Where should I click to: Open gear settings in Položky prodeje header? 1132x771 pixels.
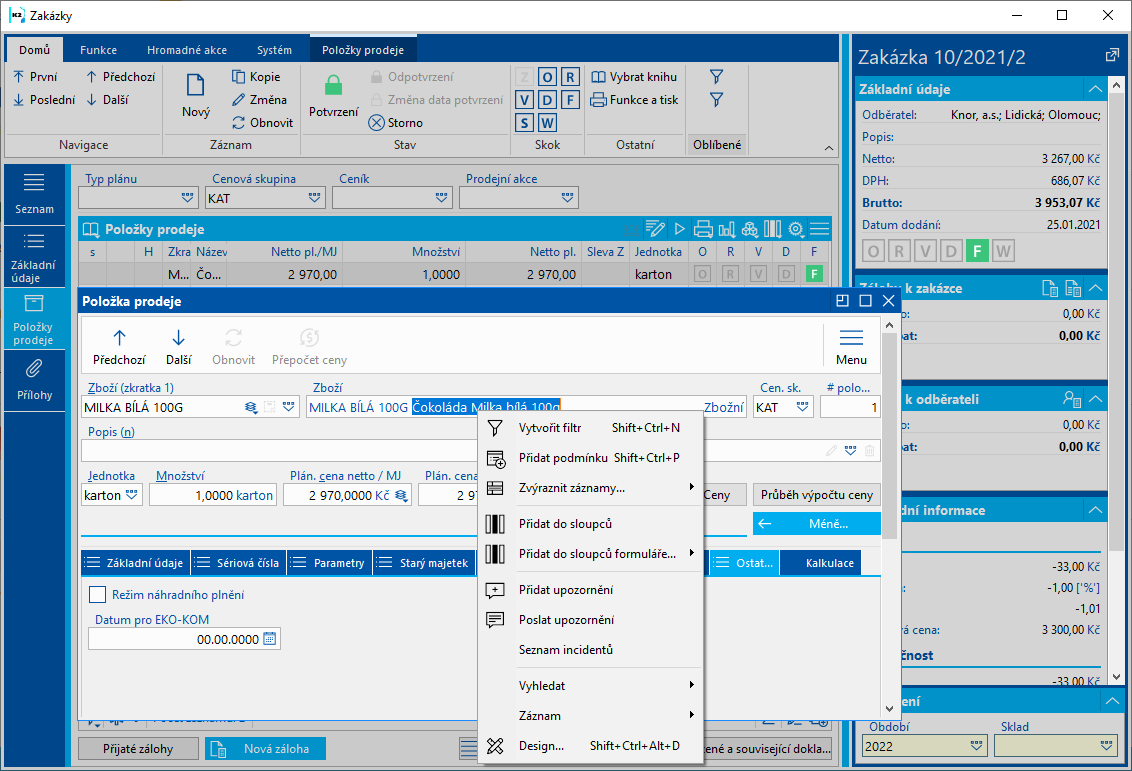tap(796, 230)
